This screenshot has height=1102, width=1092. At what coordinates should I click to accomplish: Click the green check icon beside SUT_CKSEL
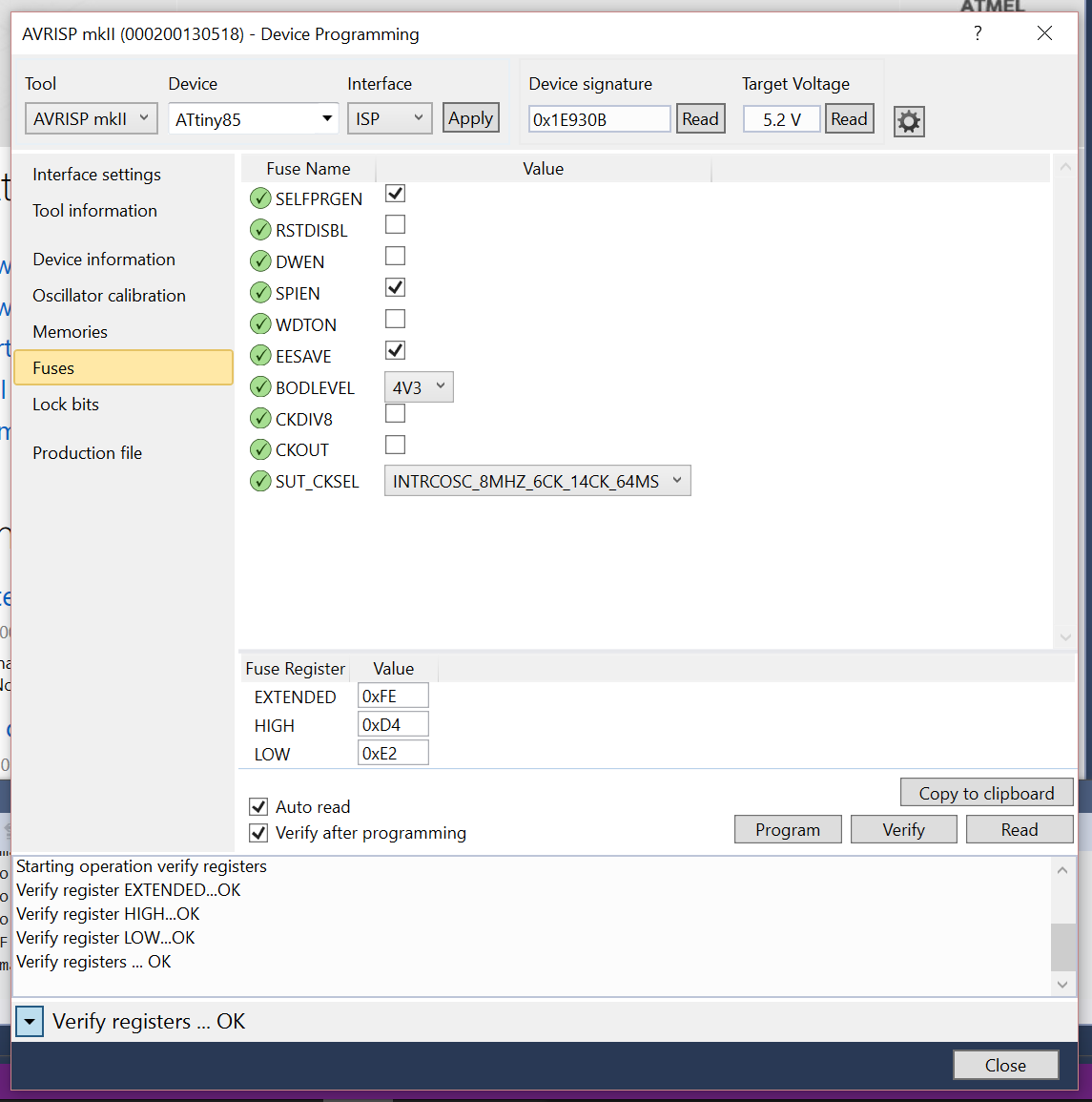point(260,481)
